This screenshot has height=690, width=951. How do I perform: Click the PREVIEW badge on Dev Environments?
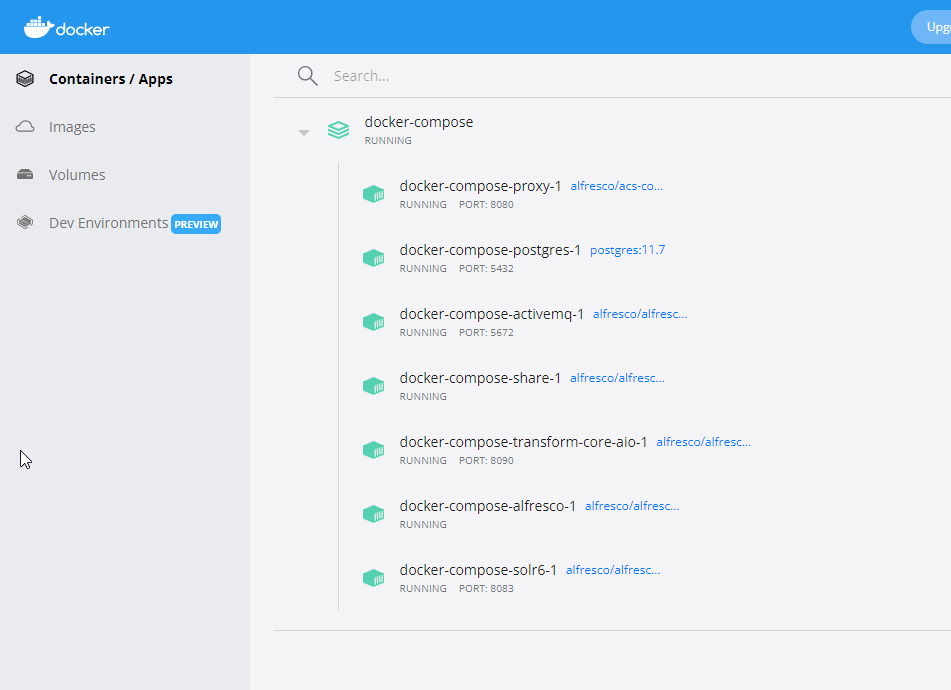[196, 223]
